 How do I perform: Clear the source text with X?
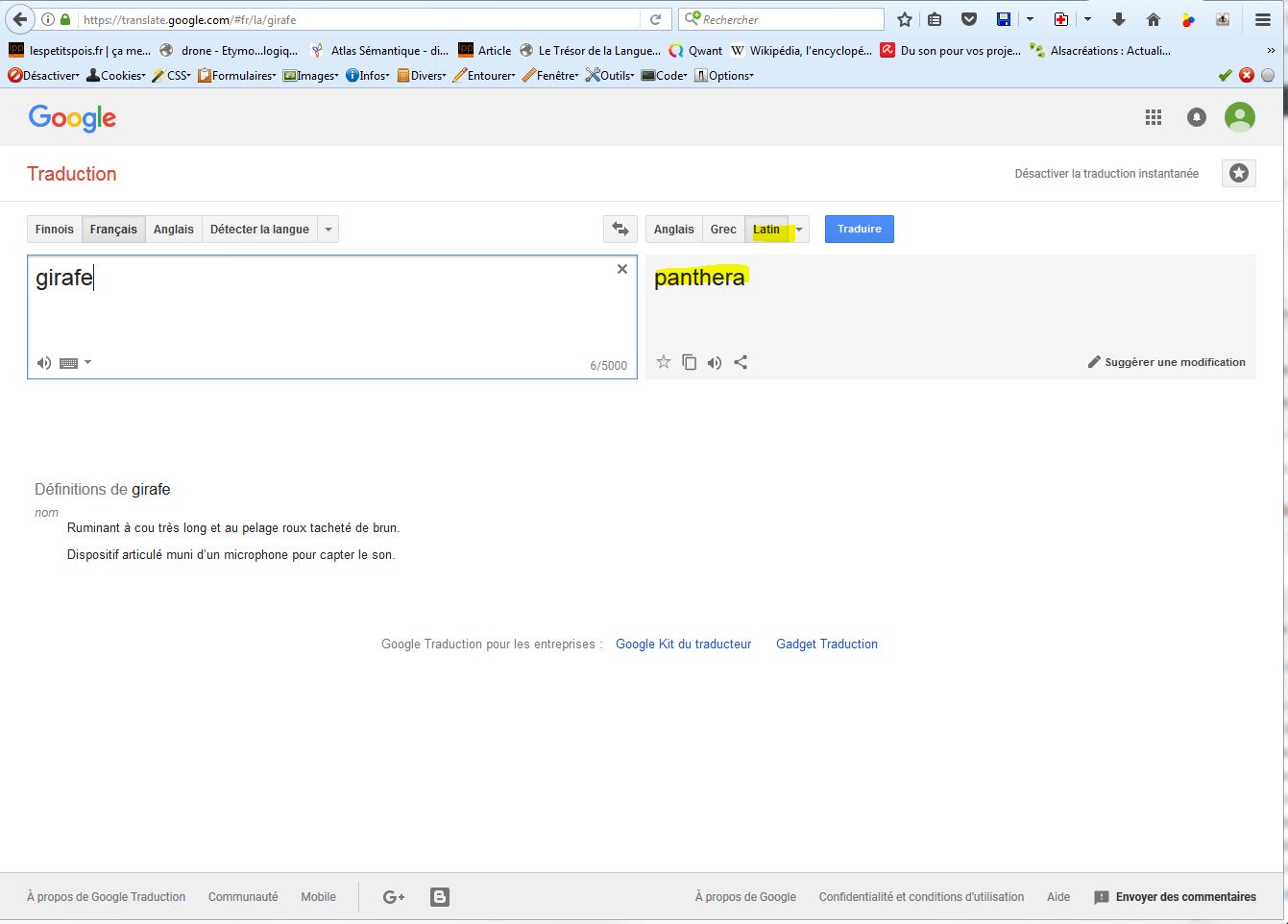tap(622, 269)
